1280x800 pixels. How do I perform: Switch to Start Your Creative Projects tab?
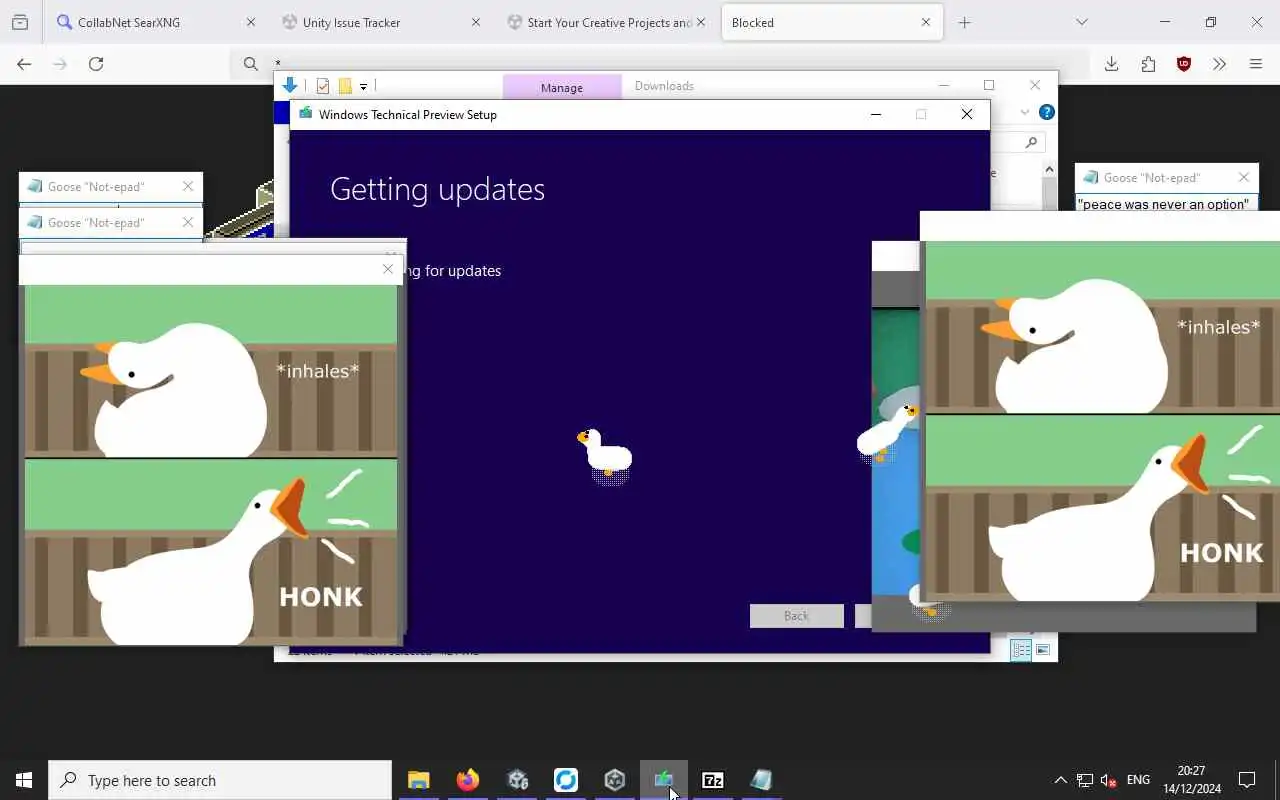(605, 22)
